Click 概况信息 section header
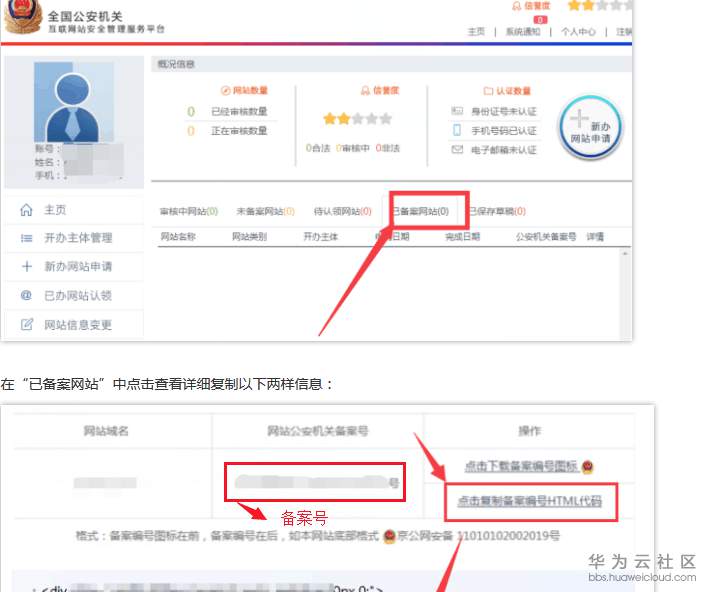710x592 pixels. [176, 64]
